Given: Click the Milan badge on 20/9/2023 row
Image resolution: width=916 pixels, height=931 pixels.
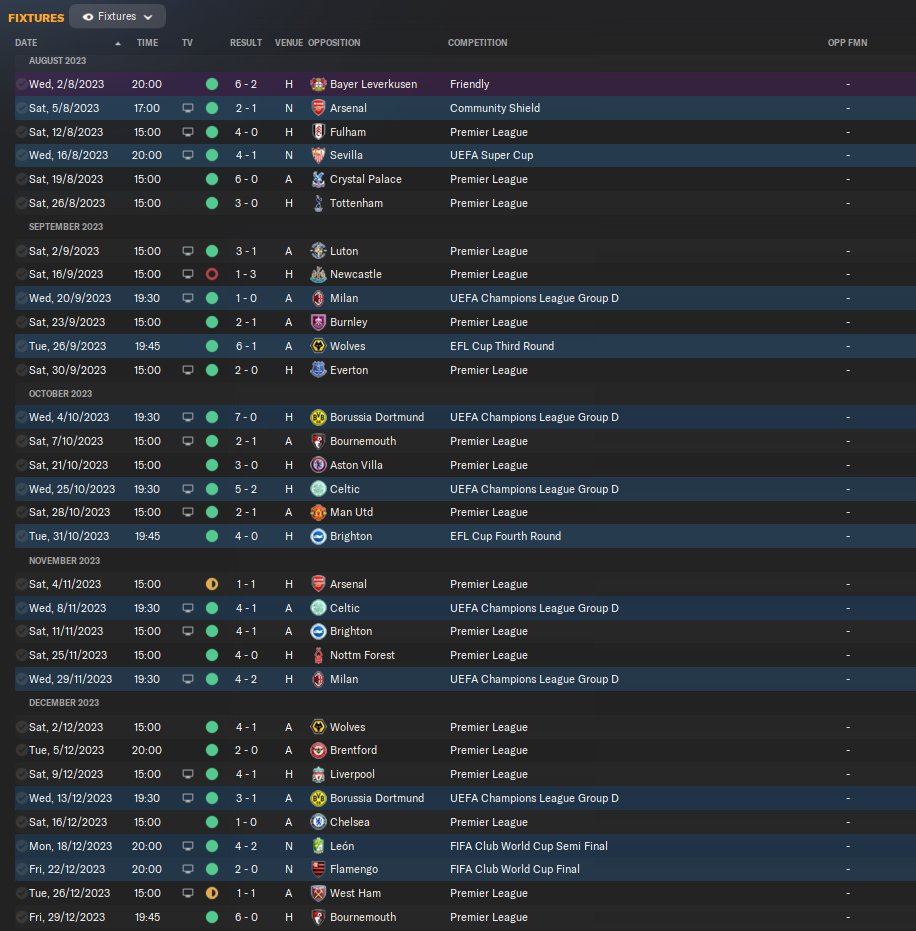Looking at the screenshot, I should [x=318, y=298].
